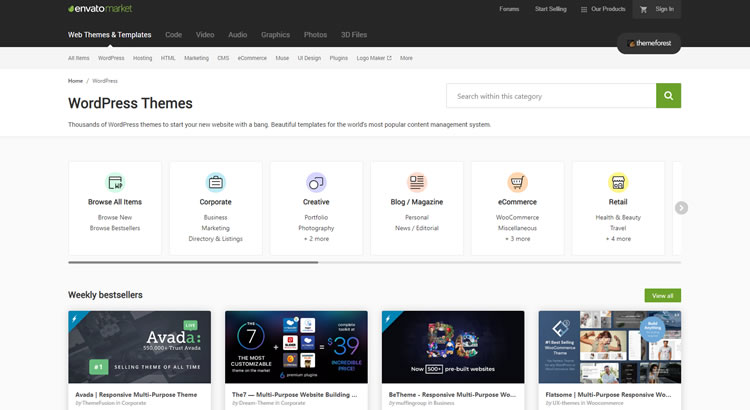
Task: Open the Hosting submenu item
Action: click(x=143, y=58)
